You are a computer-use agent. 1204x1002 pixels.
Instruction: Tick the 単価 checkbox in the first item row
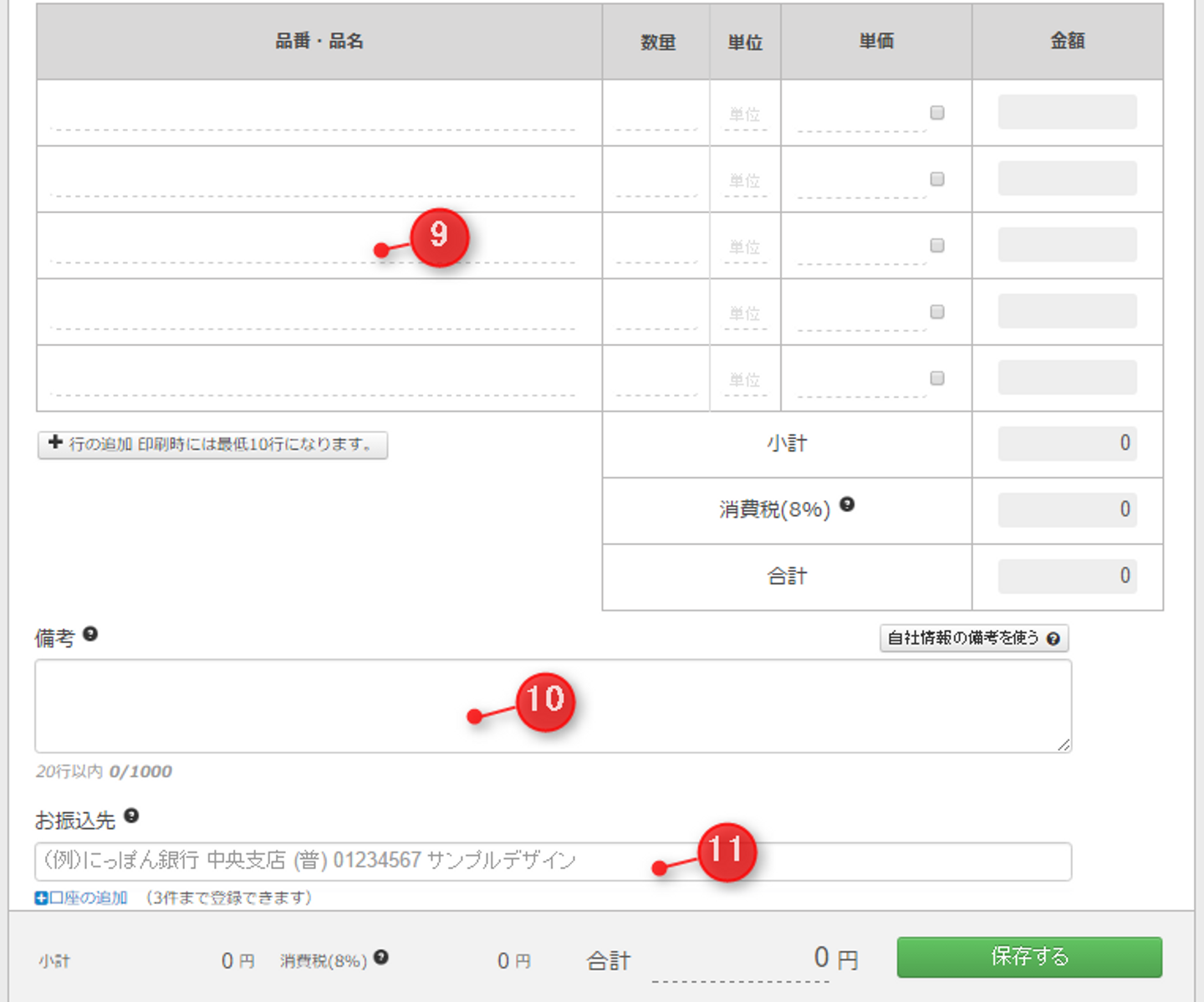[x=937, y=112]
